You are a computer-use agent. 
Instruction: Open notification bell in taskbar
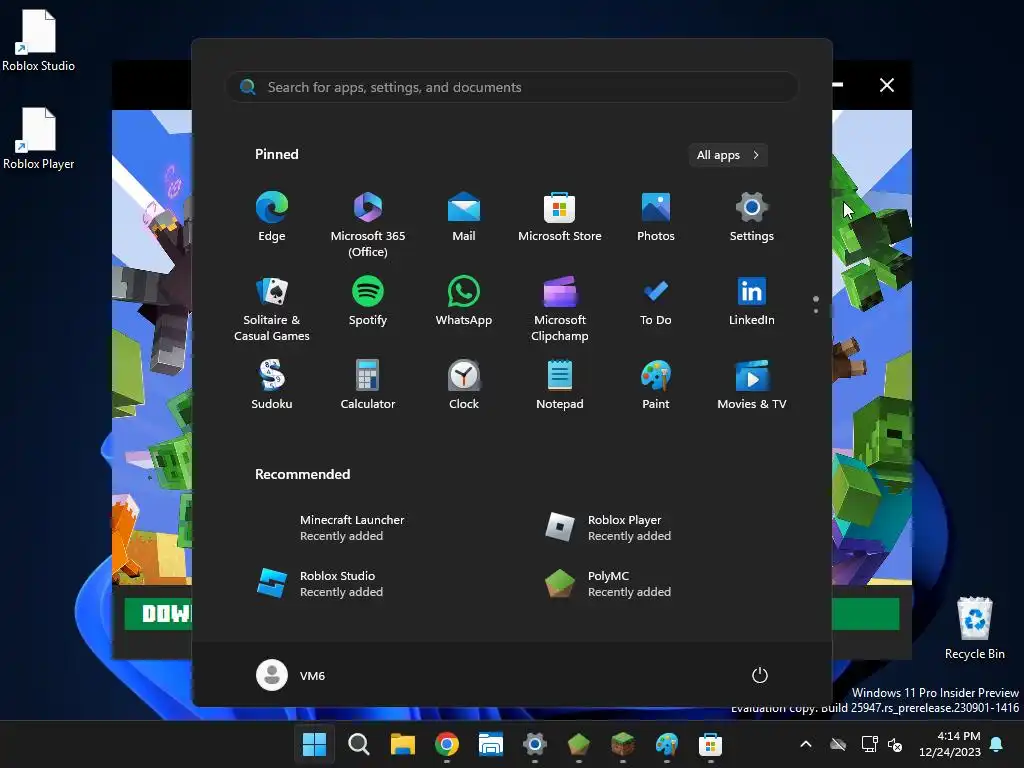coord(997,744)
